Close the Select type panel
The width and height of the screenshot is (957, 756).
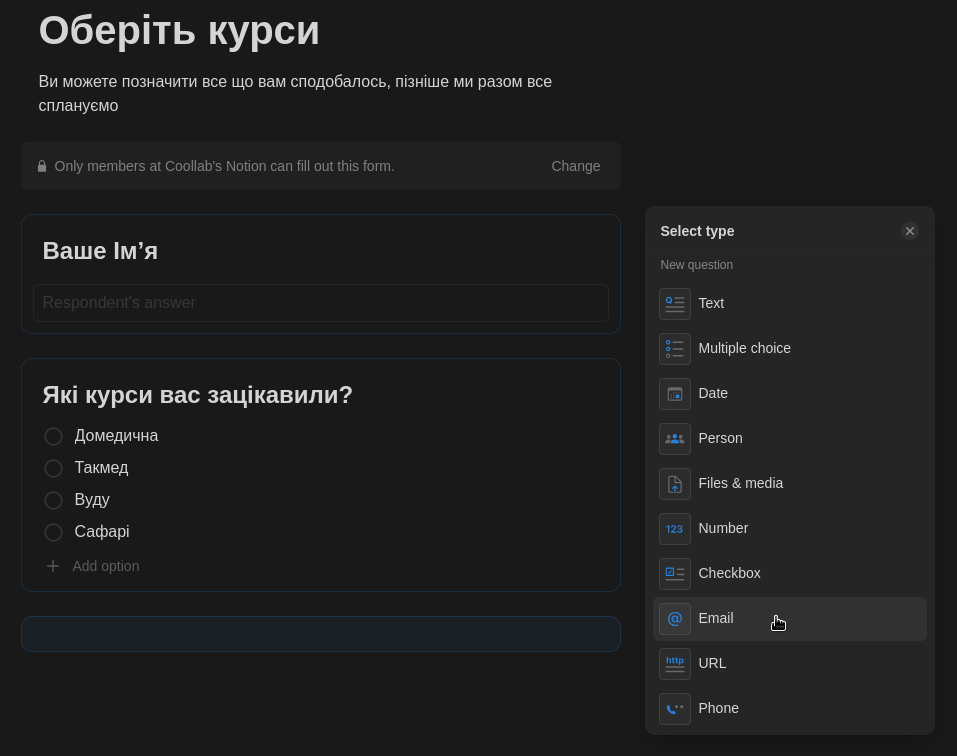(909, 231)
